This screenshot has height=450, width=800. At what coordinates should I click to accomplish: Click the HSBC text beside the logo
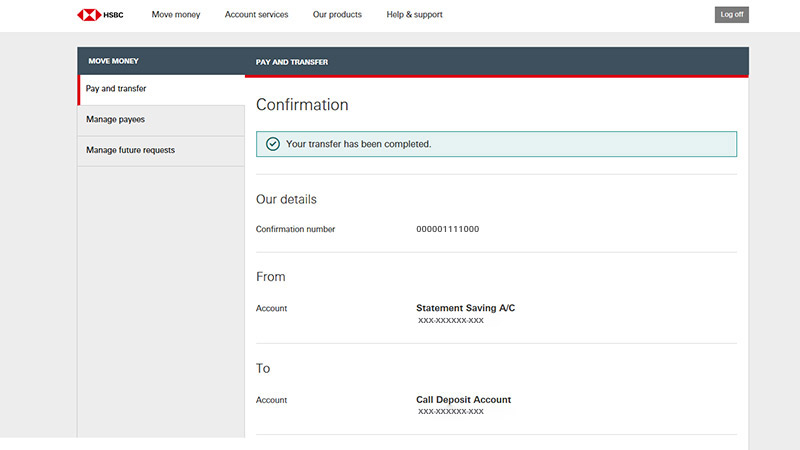click(x=113, y=15)
